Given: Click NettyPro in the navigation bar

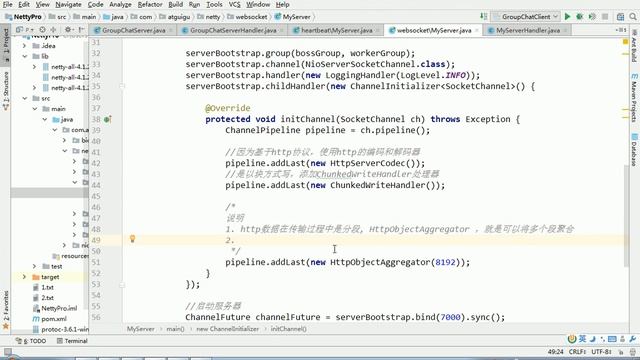Looking at the screenshot, I should [x=23, y=17].
